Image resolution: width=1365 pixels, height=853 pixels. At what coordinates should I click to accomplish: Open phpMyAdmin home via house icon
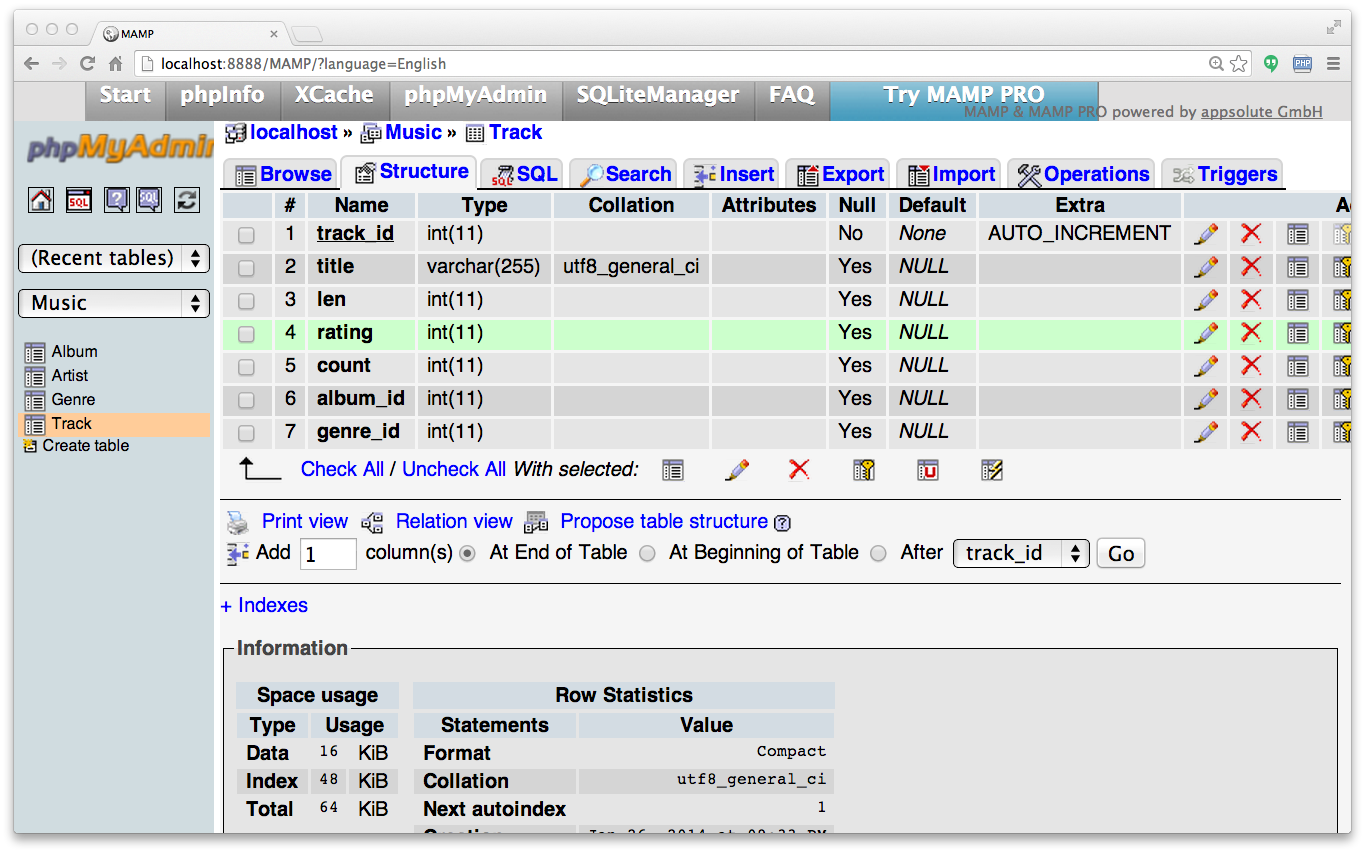41,200
